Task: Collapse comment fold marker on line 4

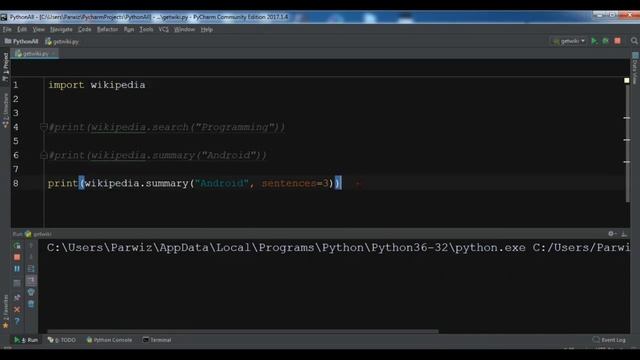Action: click(43, 127)
